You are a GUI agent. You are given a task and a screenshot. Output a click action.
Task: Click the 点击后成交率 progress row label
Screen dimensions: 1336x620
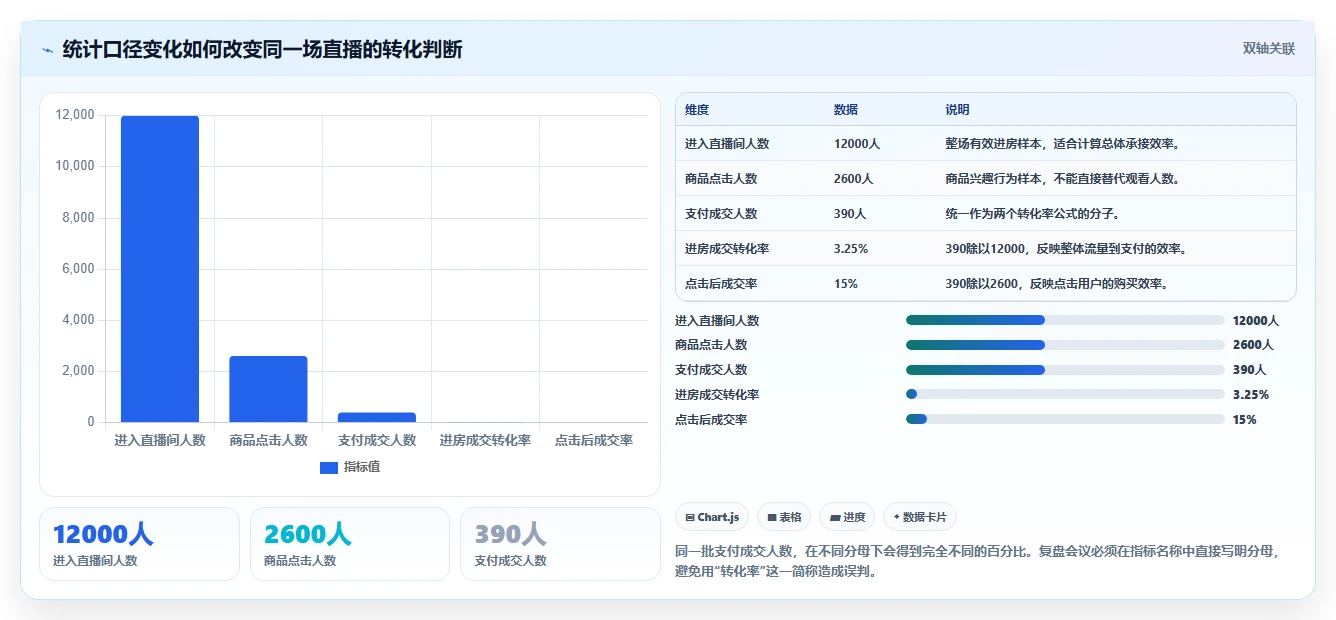pyautogui.click(x=711, y=420)
